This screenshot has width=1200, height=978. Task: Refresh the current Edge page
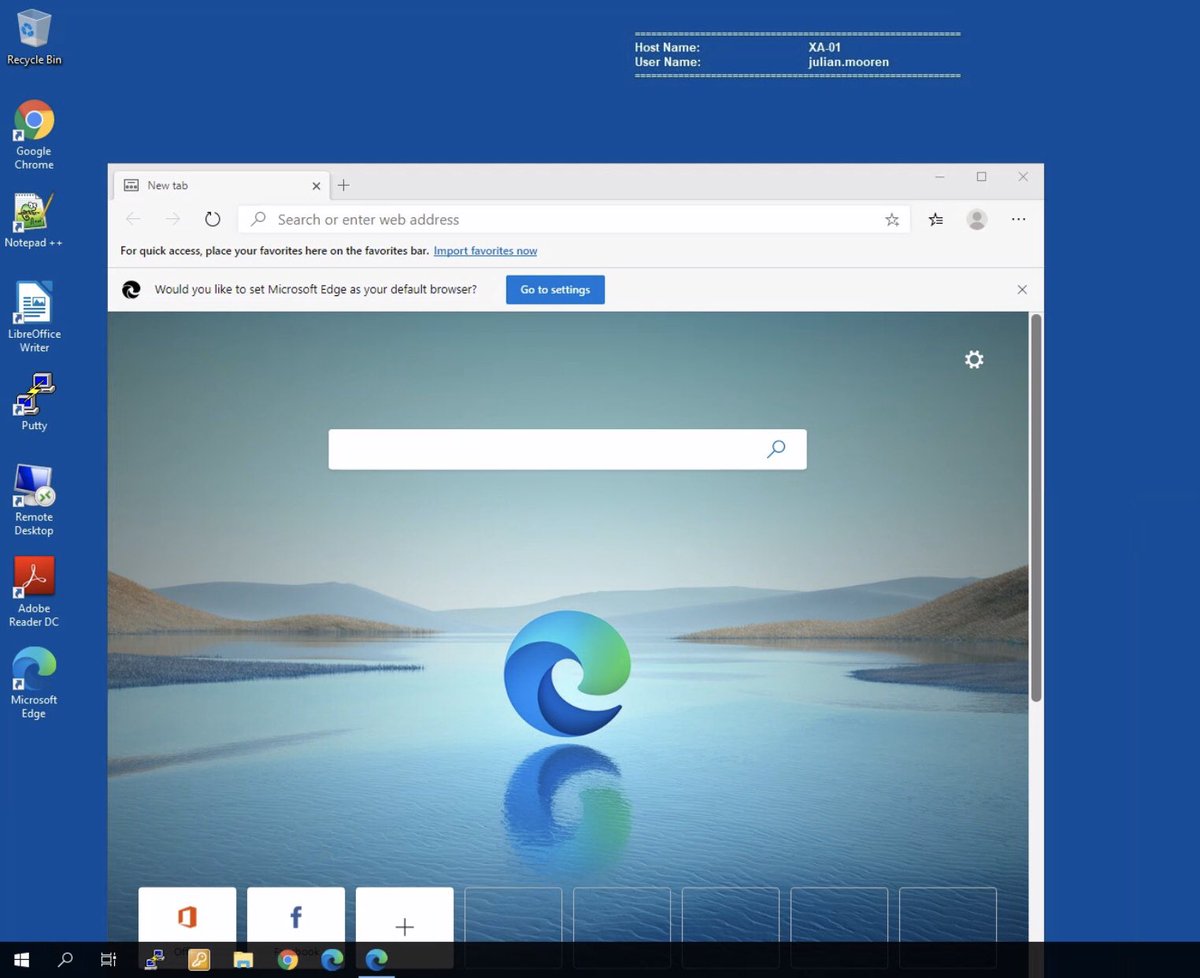tap(212, 219)
